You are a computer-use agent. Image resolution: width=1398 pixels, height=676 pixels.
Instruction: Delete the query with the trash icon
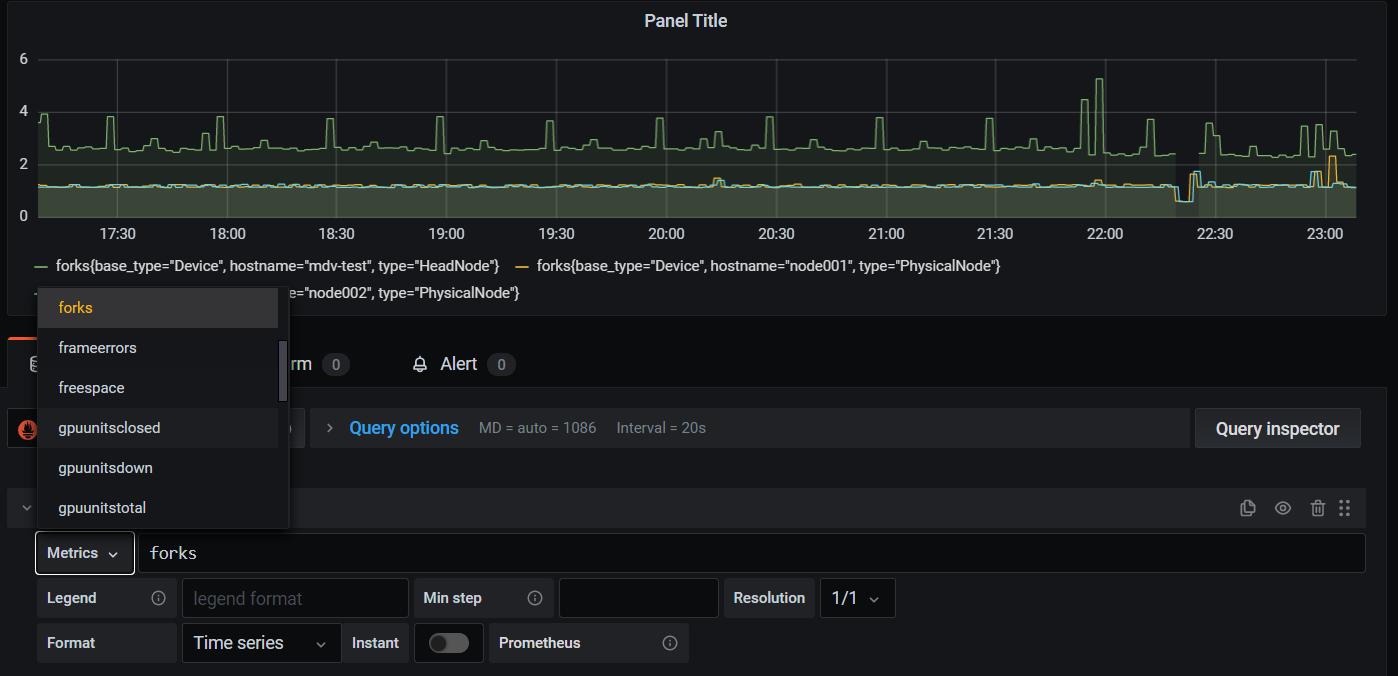point(1317,508)
